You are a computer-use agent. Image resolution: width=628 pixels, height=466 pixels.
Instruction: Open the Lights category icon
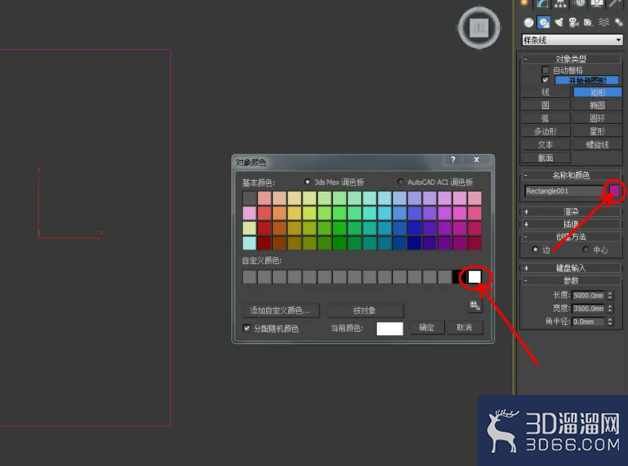tap(559, 22)
